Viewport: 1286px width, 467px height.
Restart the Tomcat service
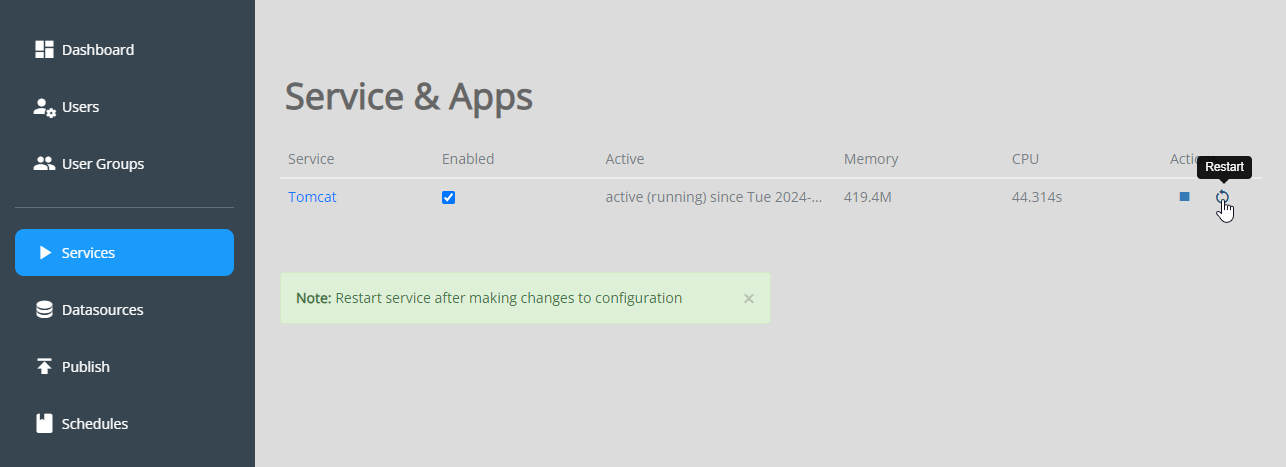pos(1222,197)
